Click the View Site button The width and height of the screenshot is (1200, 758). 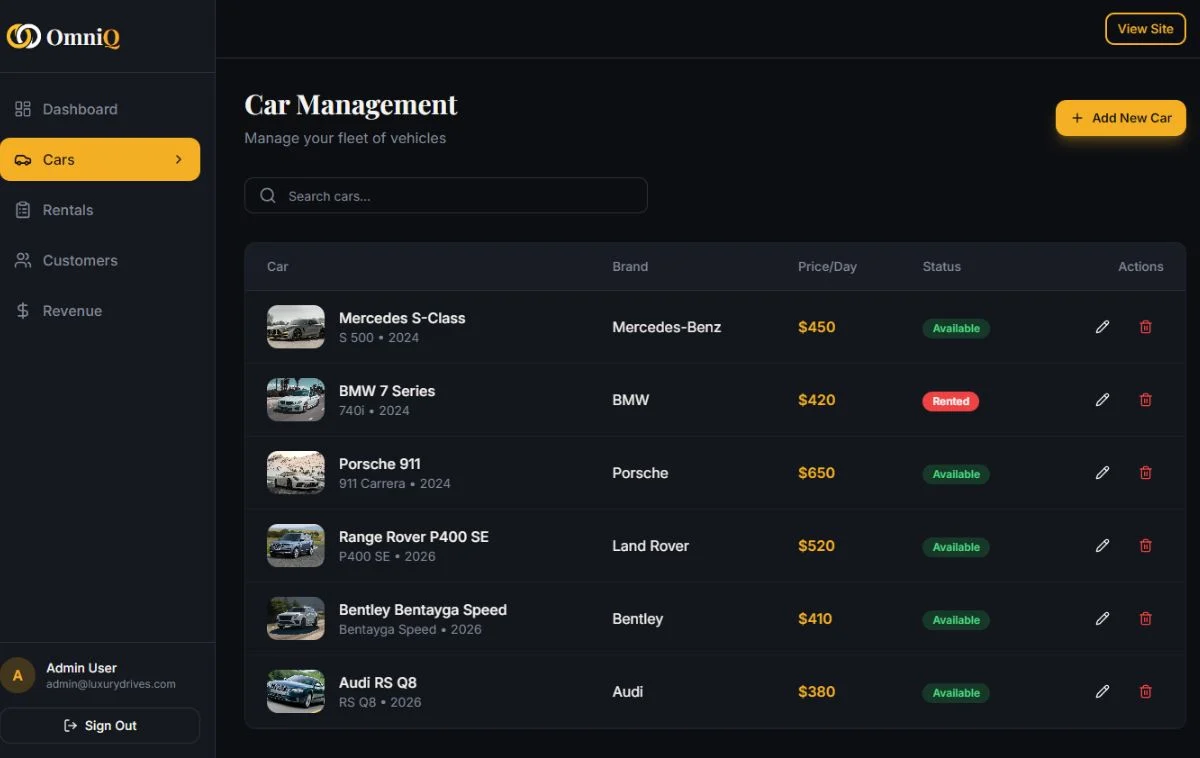point(1145,29)
